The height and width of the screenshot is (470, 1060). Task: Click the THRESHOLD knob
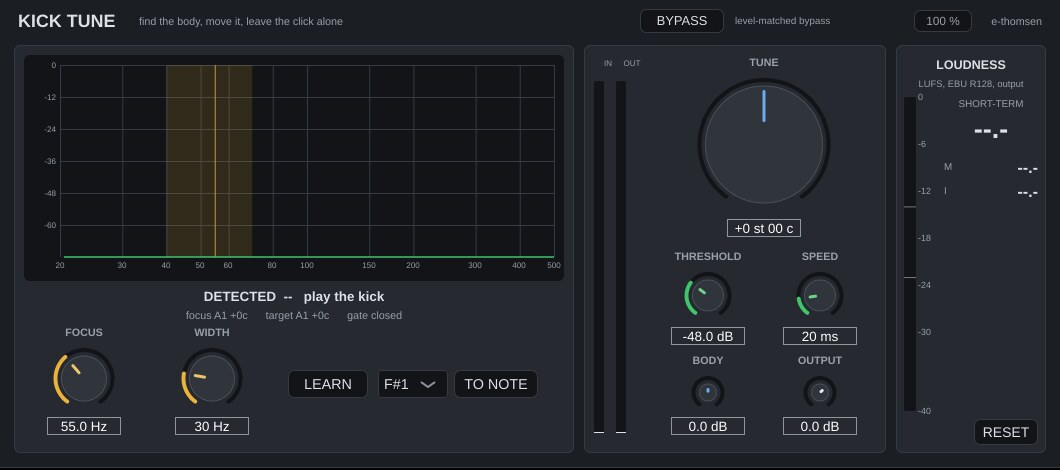708,296
